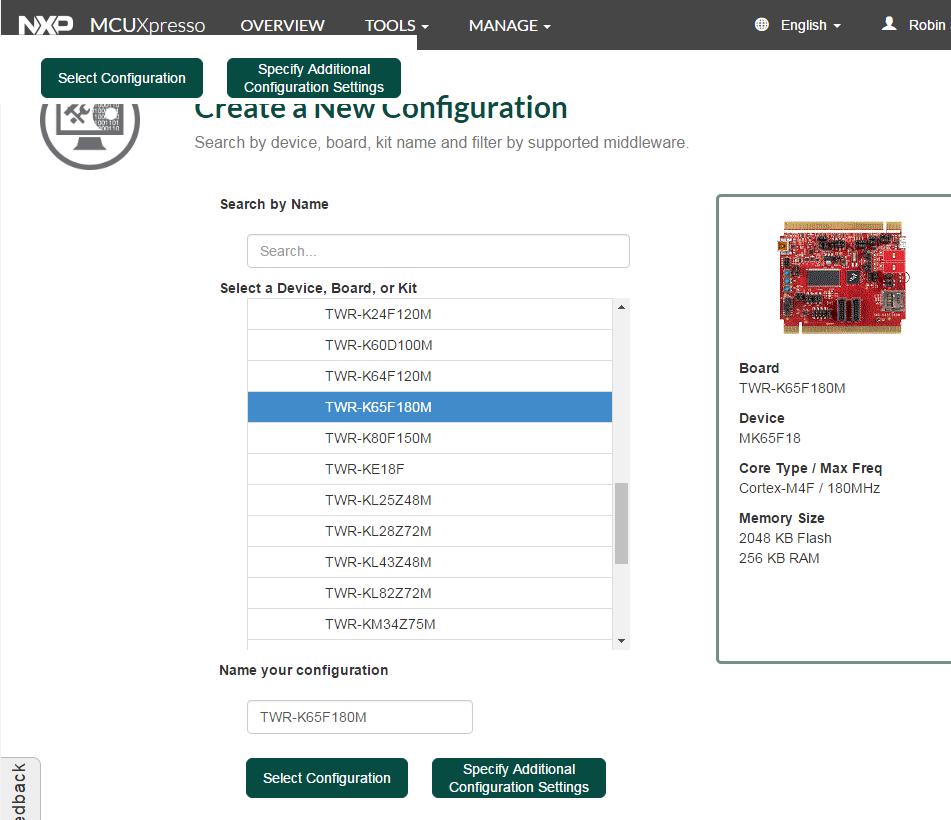Expand the TOOLS dropdown menu
Viewport: 951px width, 820px height.
click(396, 25)
